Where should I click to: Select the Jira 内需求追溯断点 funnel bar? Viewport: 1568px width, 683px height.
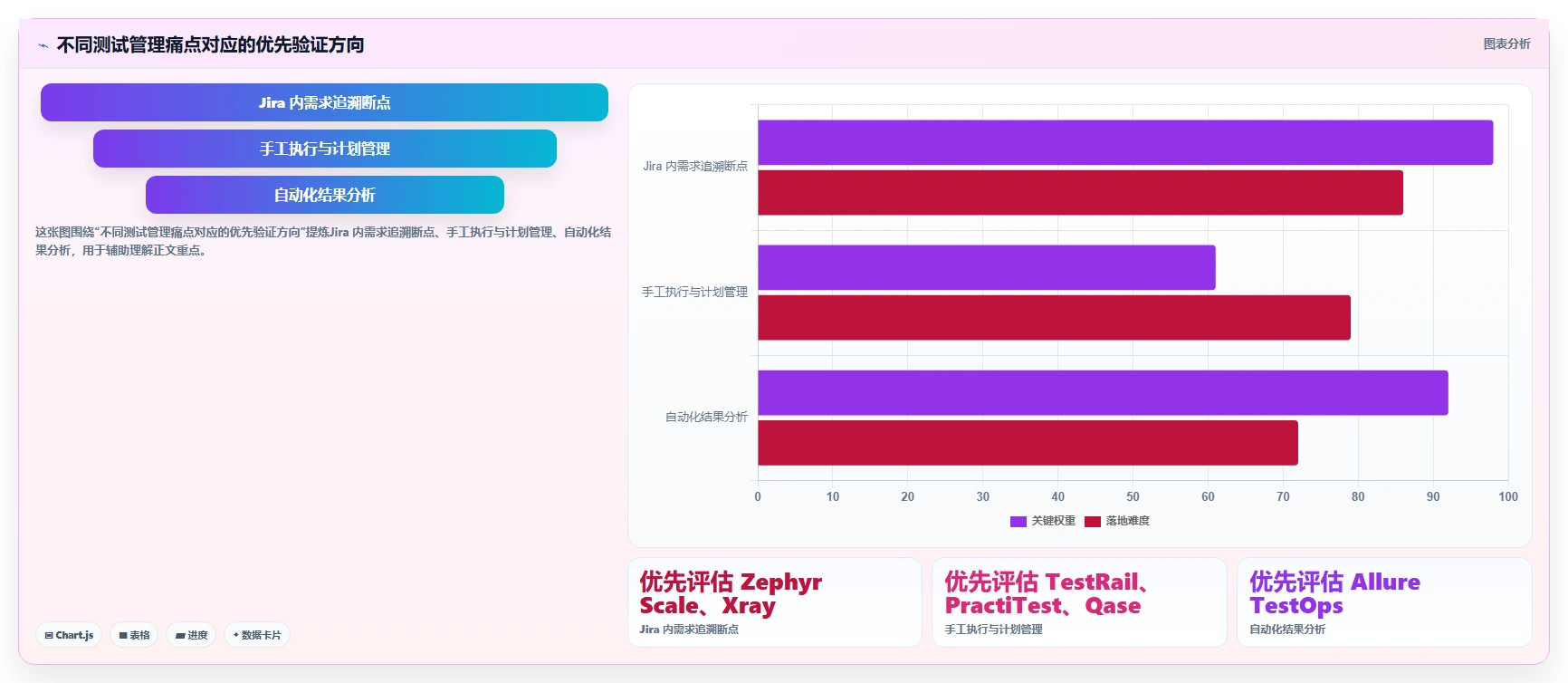click(324, 102)
